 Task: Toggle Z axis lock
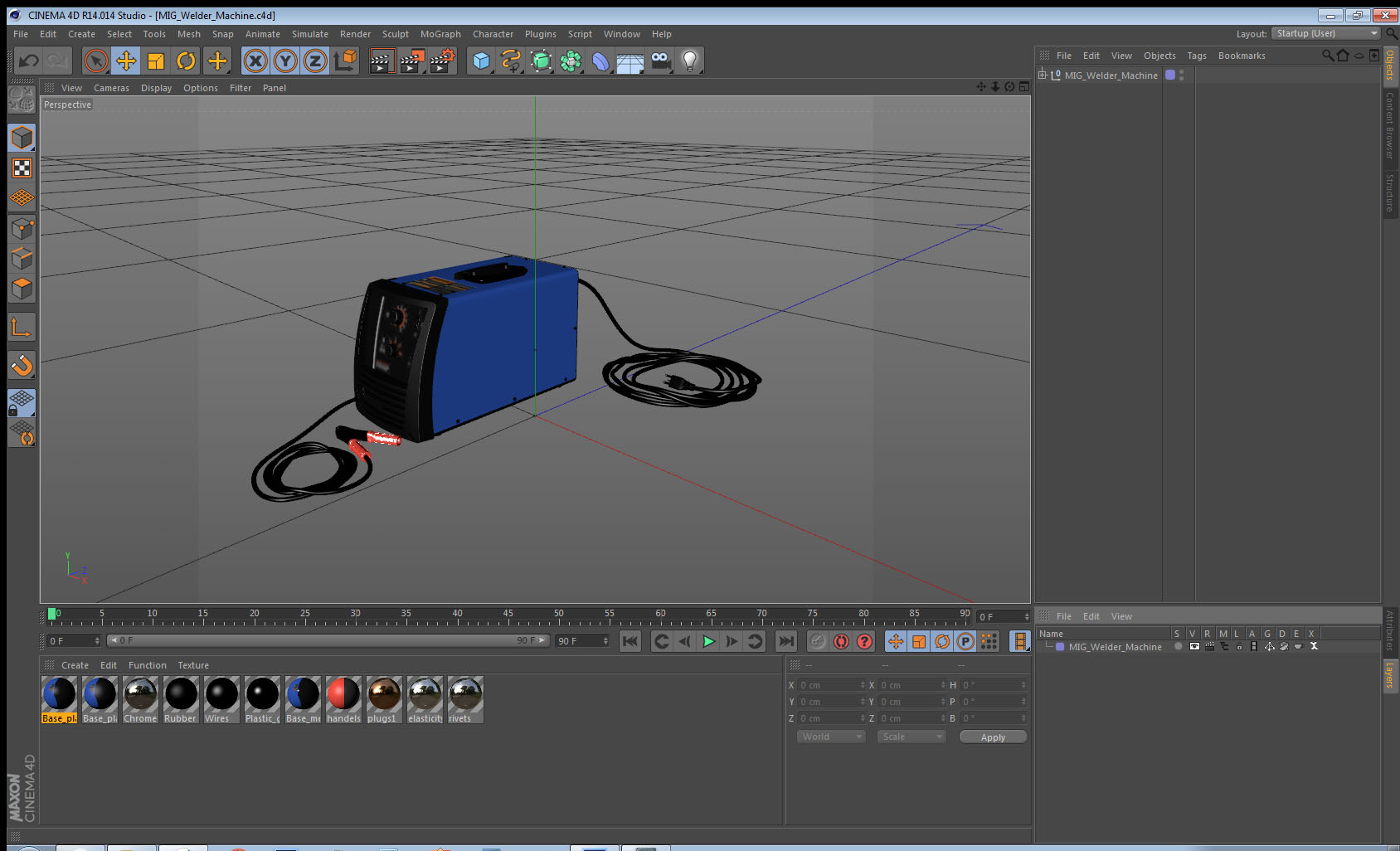coord(315,61)
